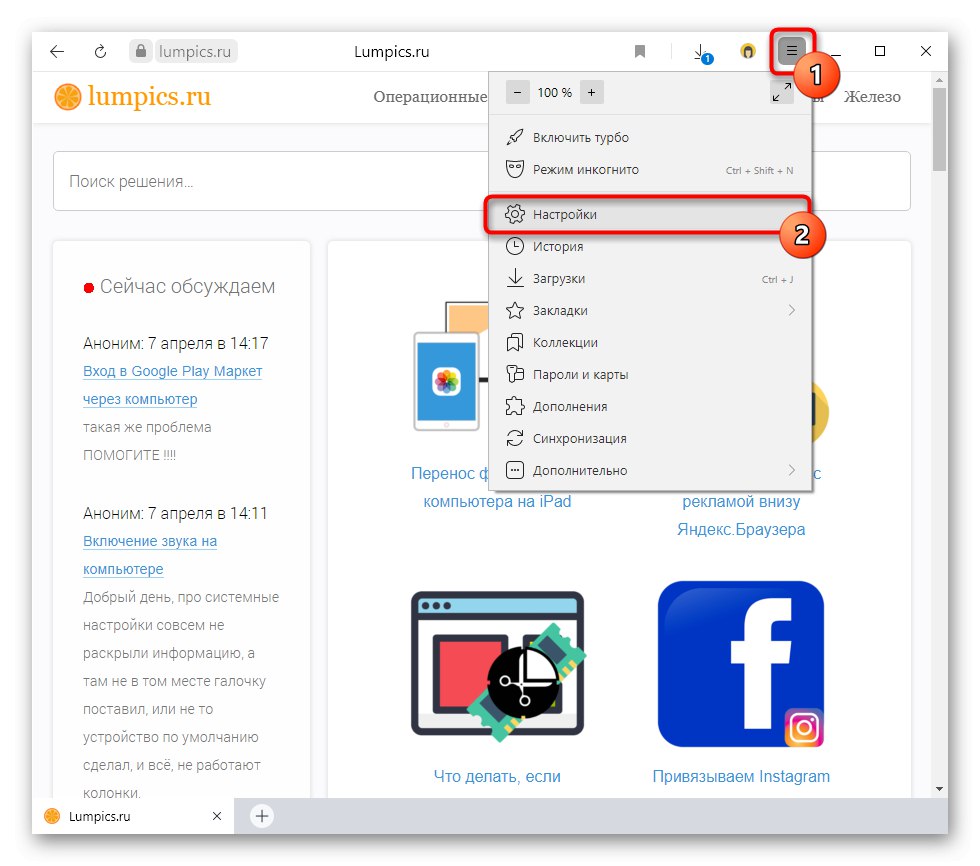Open link Включение звука на компьютере
980x866 pixels.
coord(150,555)
